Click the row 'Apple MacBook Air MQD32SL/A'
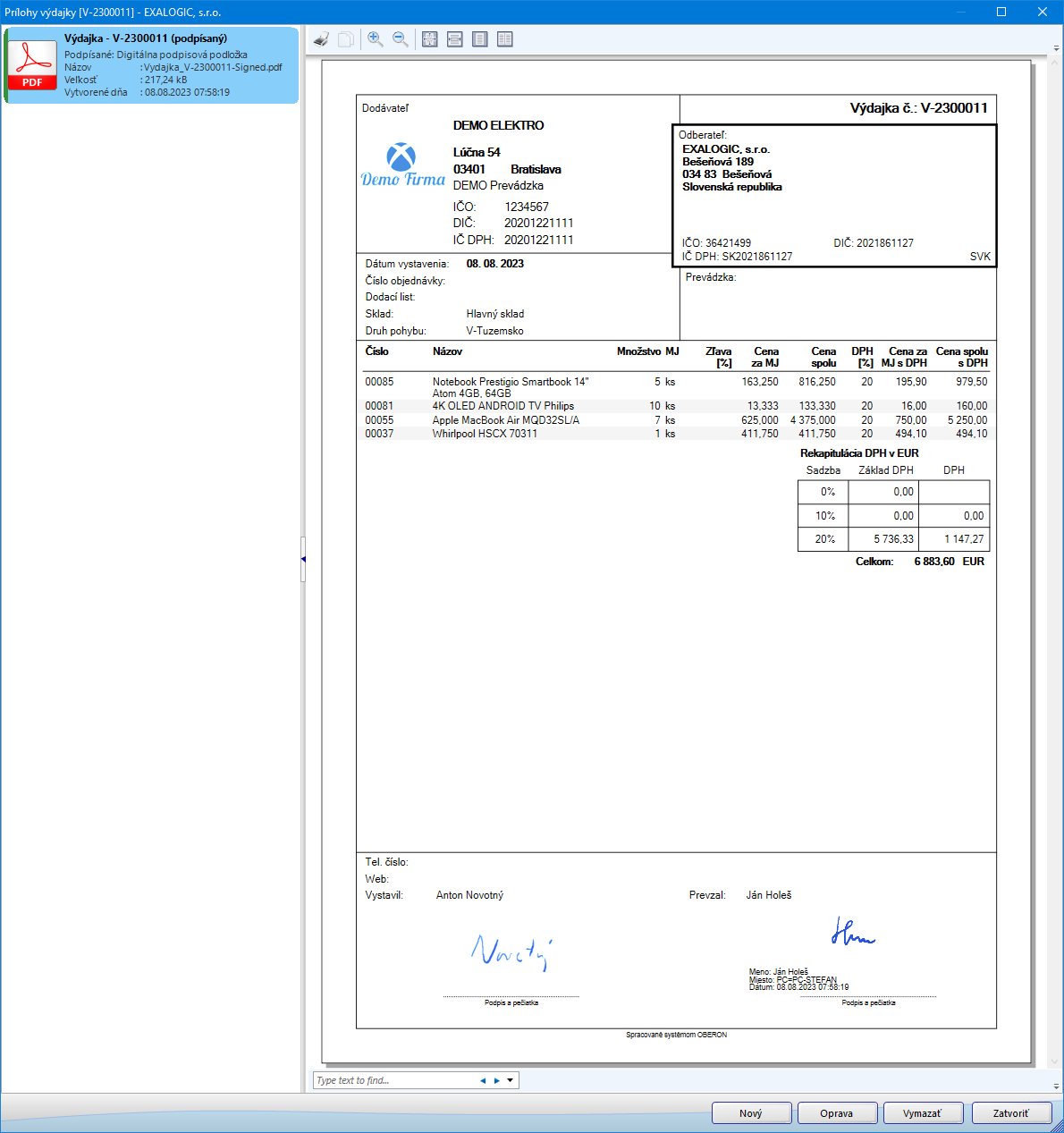 (x=676, y=420)
